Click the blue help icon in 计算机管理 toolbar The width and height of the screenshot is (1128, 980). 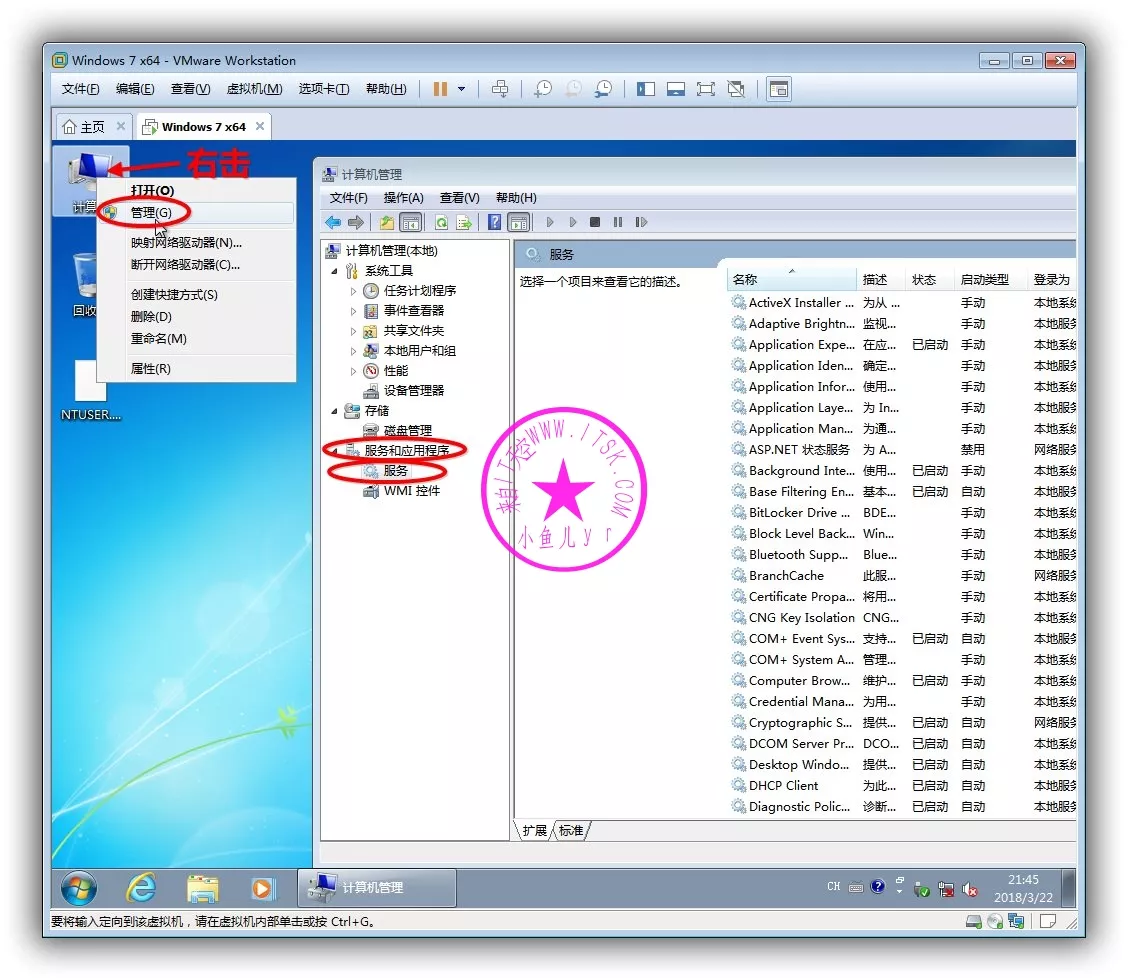click(494, 222)
